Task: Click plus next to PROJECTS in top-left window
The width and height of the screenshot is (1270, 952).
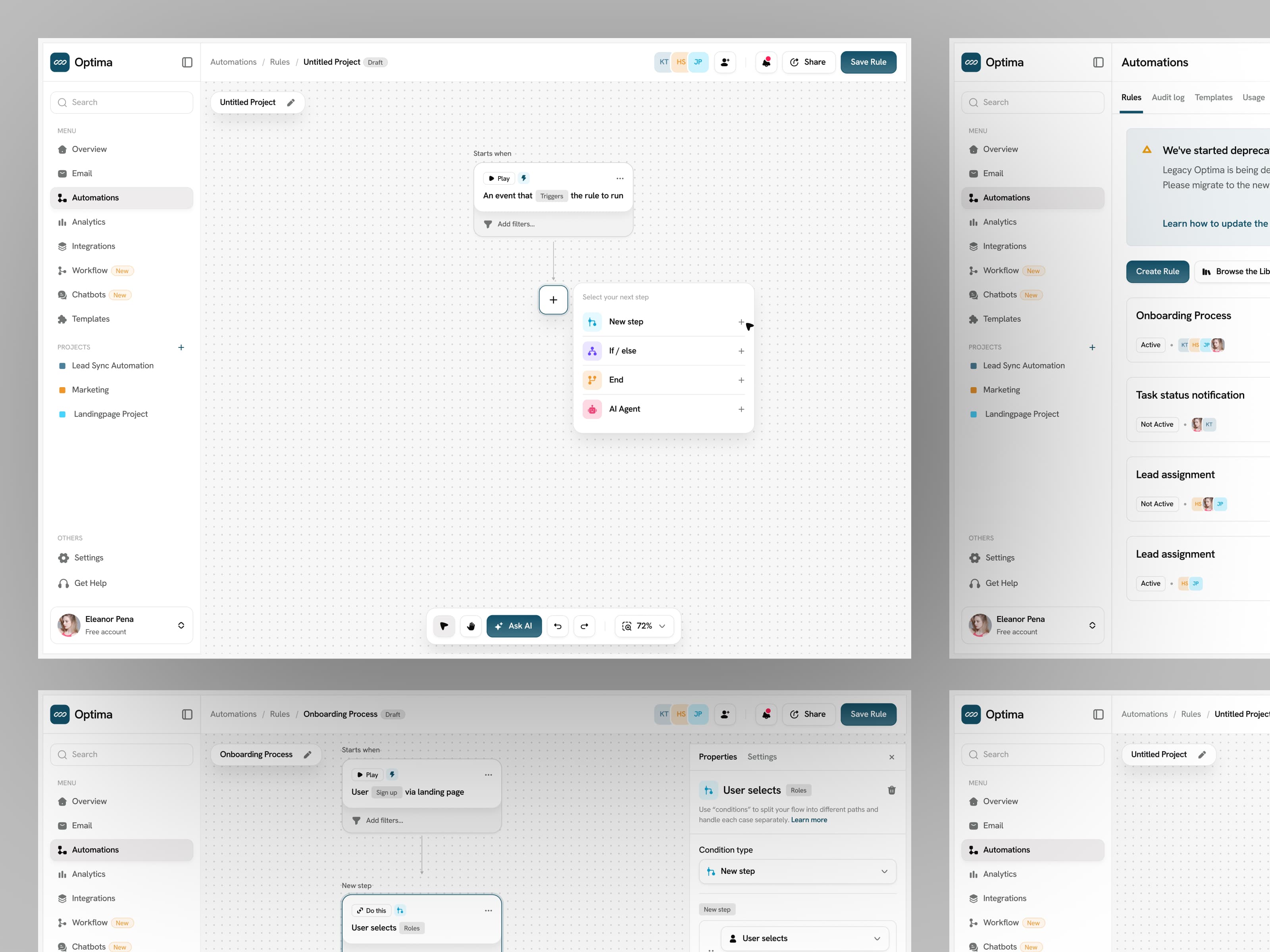Action: [x=181, y=347]
